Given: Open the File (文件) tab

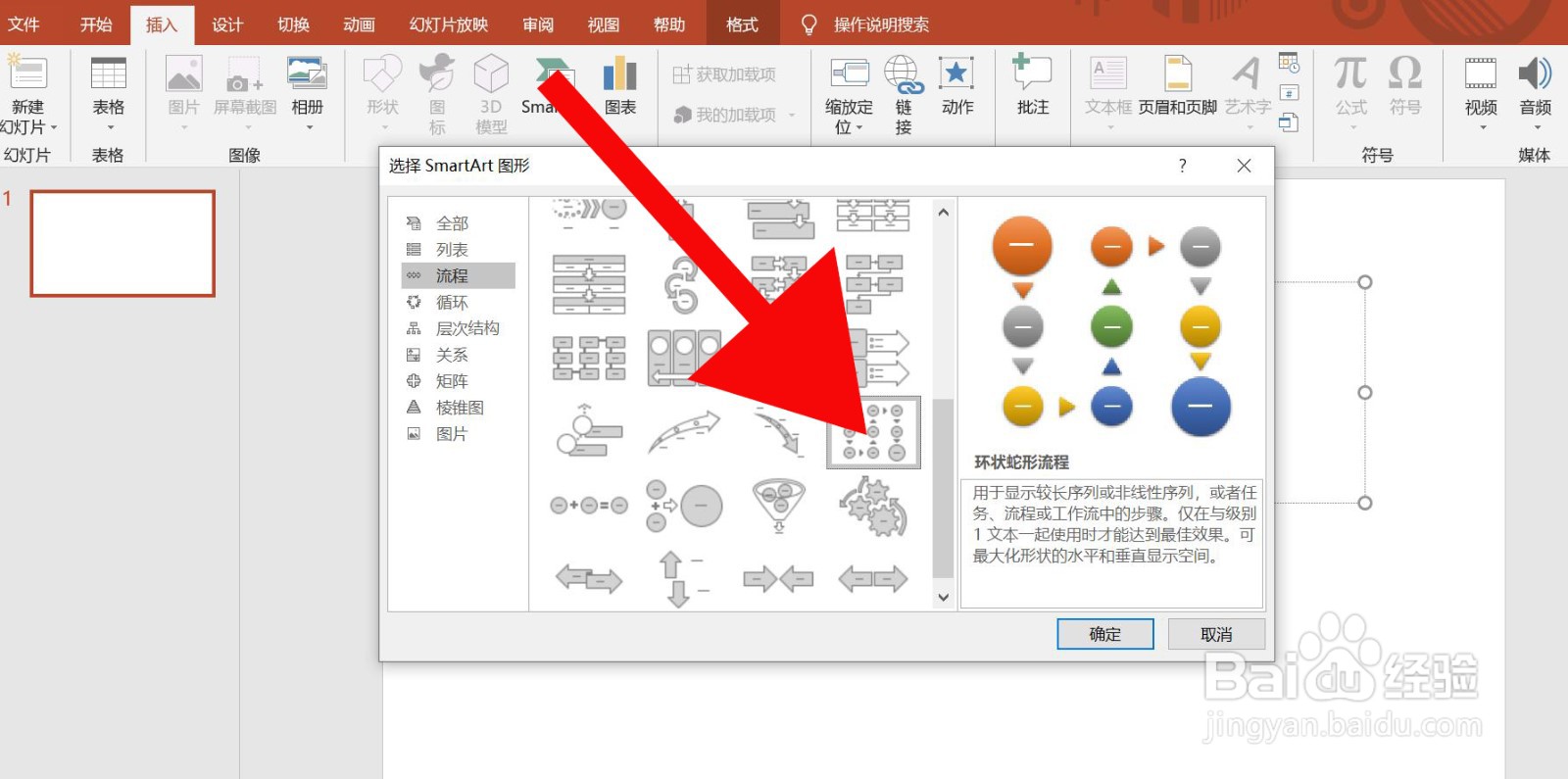Looking at the screenshot, I should click(24, 24).
